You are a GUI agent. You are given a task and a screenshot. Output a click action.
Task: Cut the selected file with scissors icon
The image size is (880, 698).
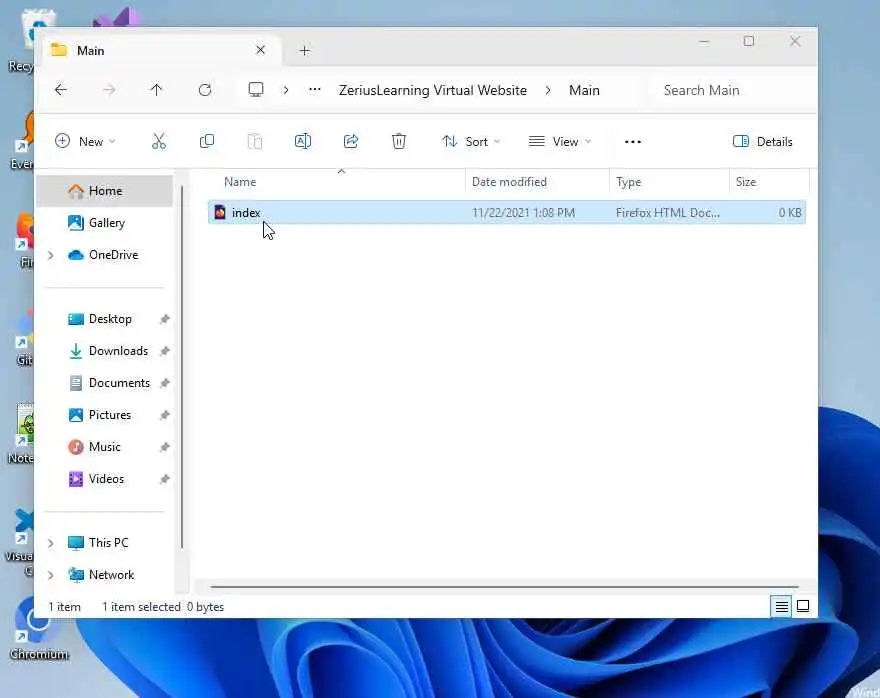(x=159, y=141)
